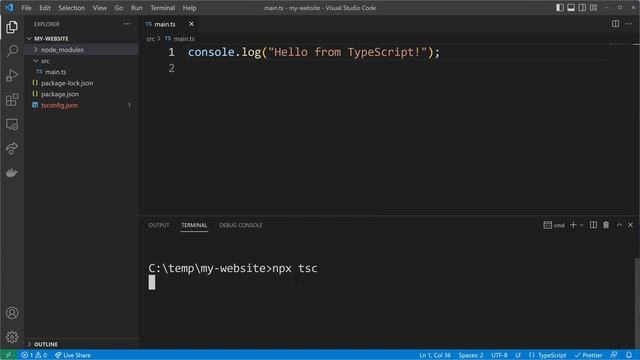This screenshot has width=640, height=360.
Task: Start Live Share from status bar
Action: [x=73, y=355]
